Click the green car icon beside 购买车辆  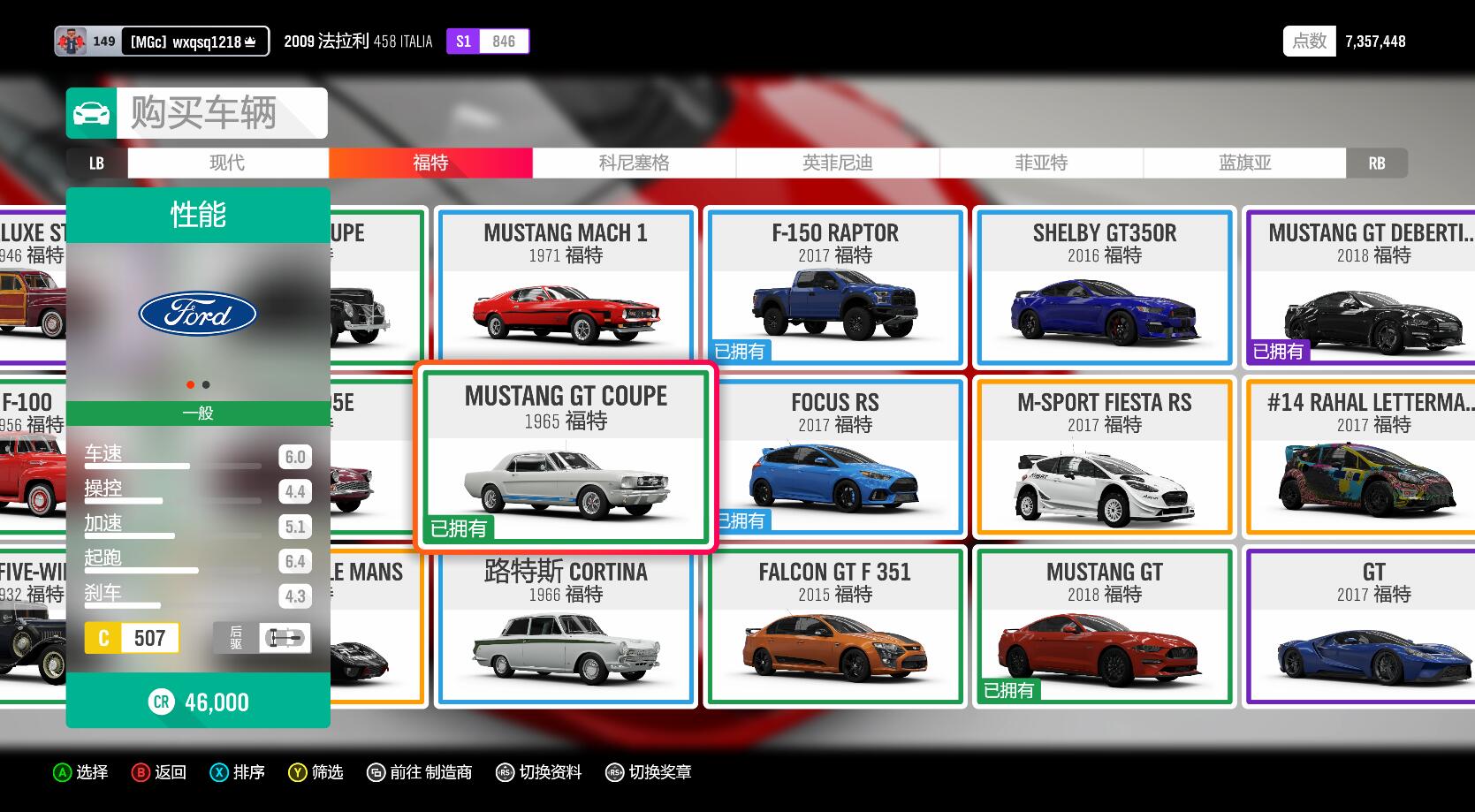91,113
